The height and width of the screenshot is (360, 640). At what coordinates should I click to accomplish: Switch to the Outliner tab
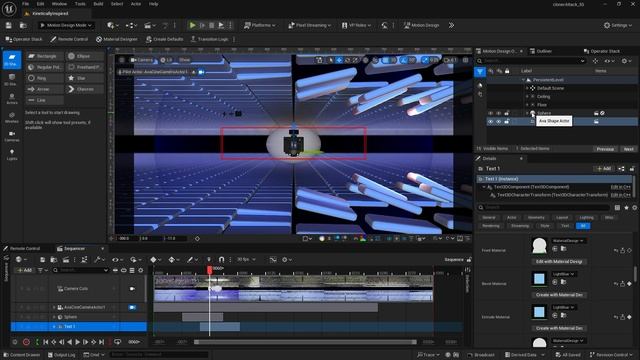(x=541, y=51)
